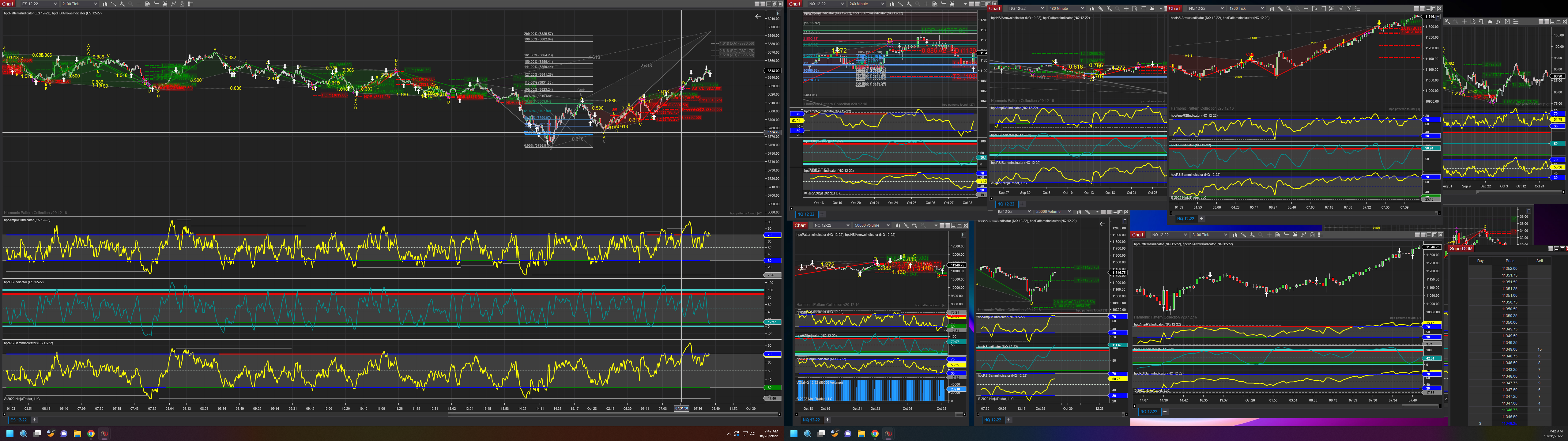This screenshot has width=1568, height=441.
Task: Open the ES 12-22 instrument dropdown
Action: pyautogui.click(x=39, y=4)
